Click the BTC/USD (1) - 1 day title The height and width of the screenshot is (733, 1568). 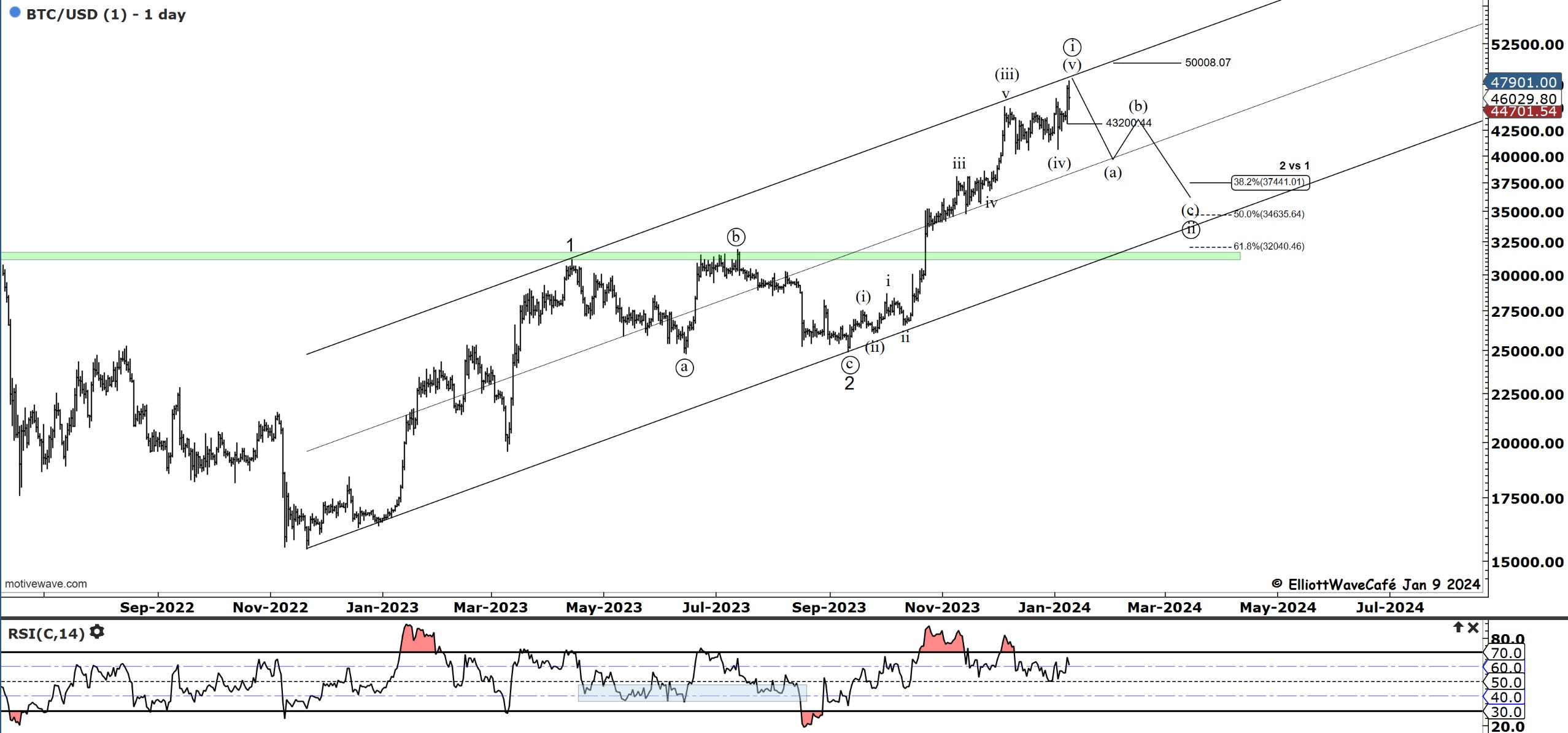(106, 14)
